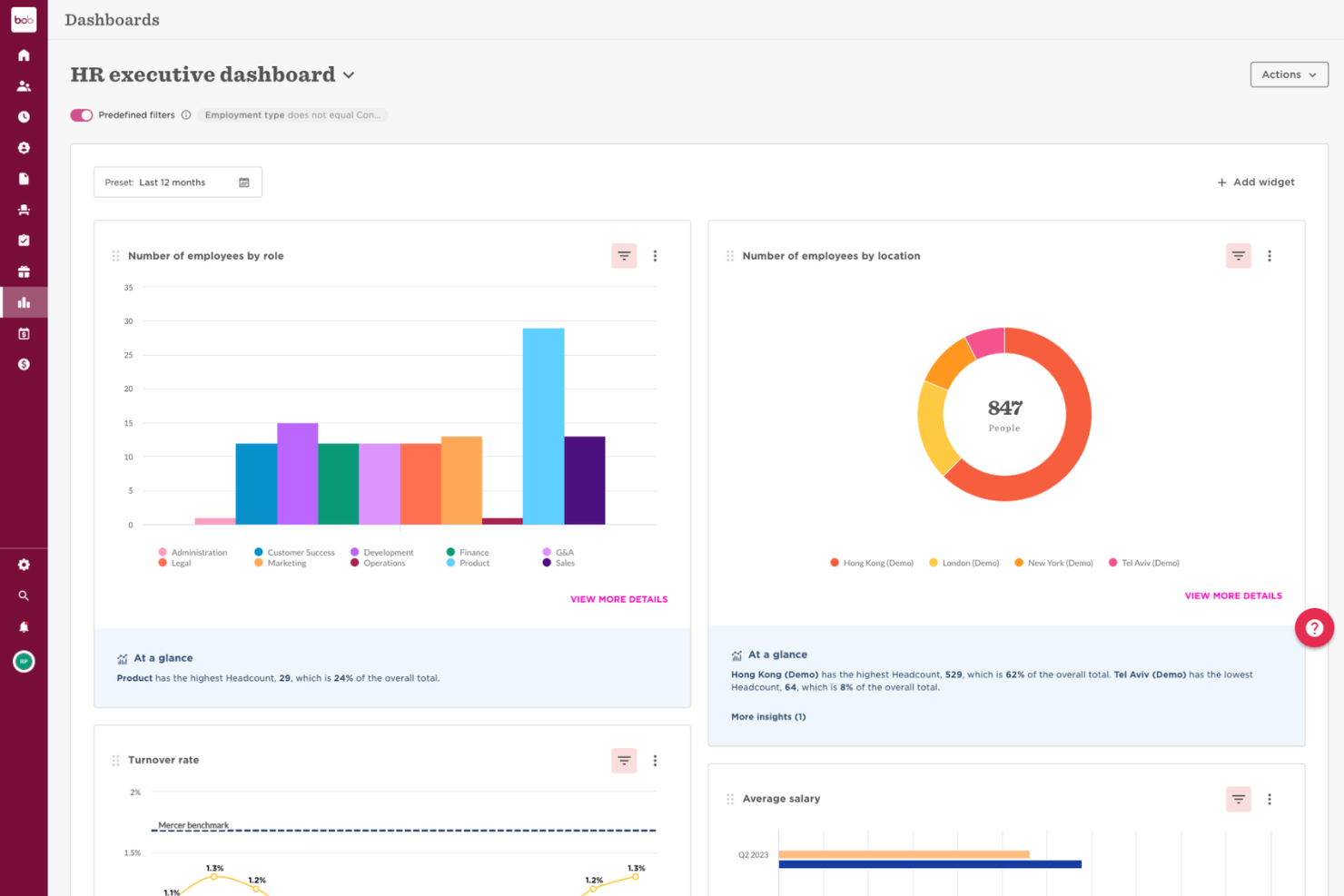Open three-dot menu on Turnover rate widget
Image resolution: width=1344 pixels, height=896 pixels.
655,761
